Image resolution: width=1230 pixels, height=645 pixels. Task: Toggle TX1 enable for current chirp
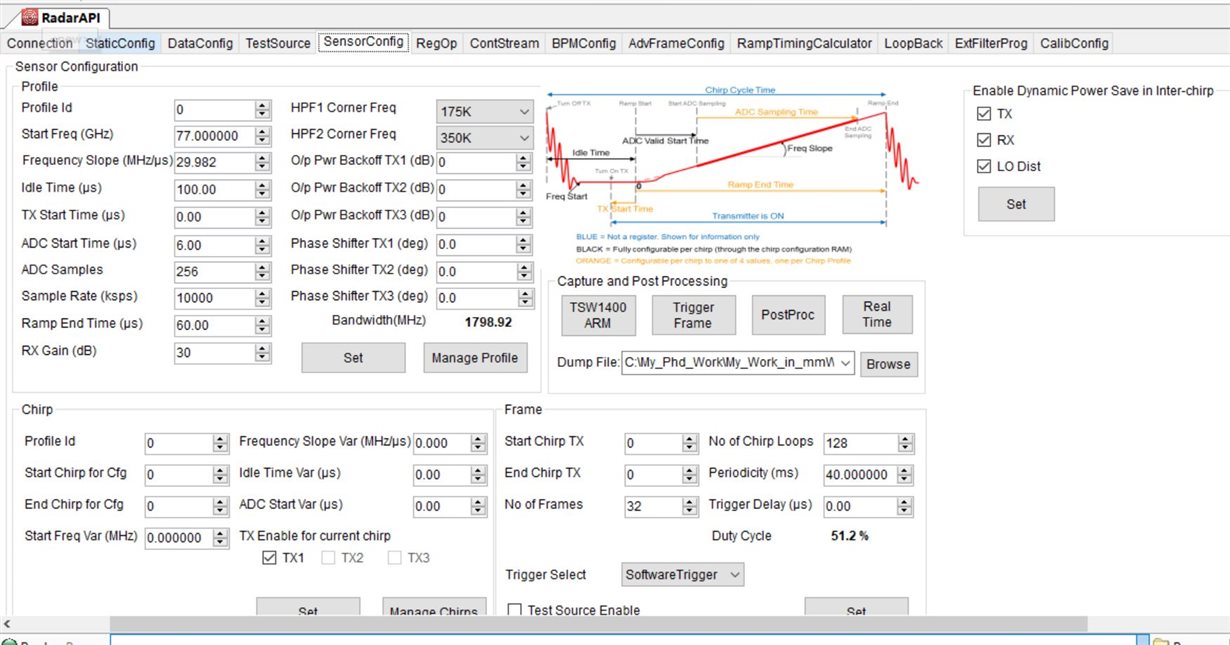(x=268, y=558)
